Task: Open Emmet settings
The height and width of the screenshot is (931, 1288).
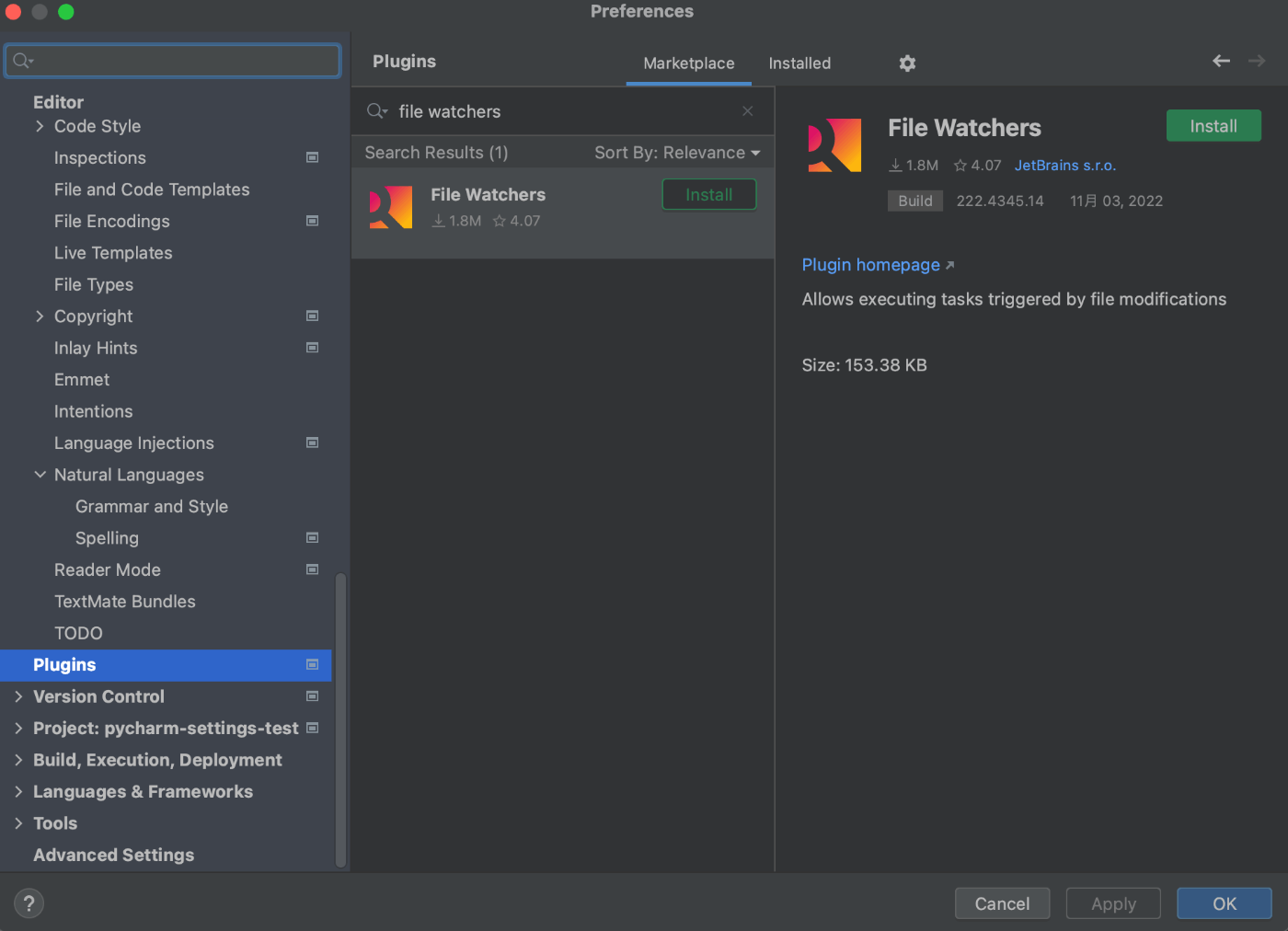Action: click(x=82, y=380)
